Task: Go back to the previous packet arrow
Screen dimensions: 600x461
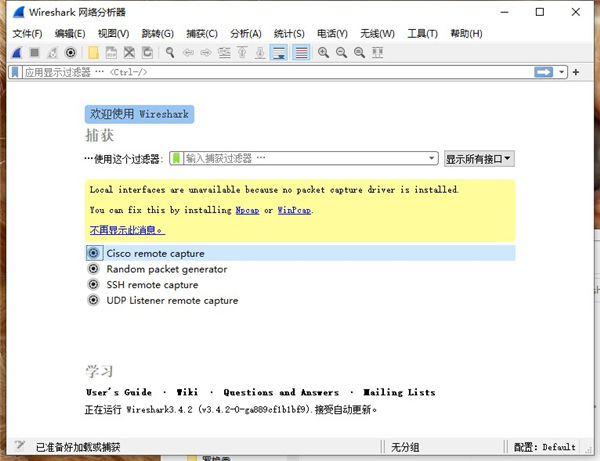Action: (188, 52)
